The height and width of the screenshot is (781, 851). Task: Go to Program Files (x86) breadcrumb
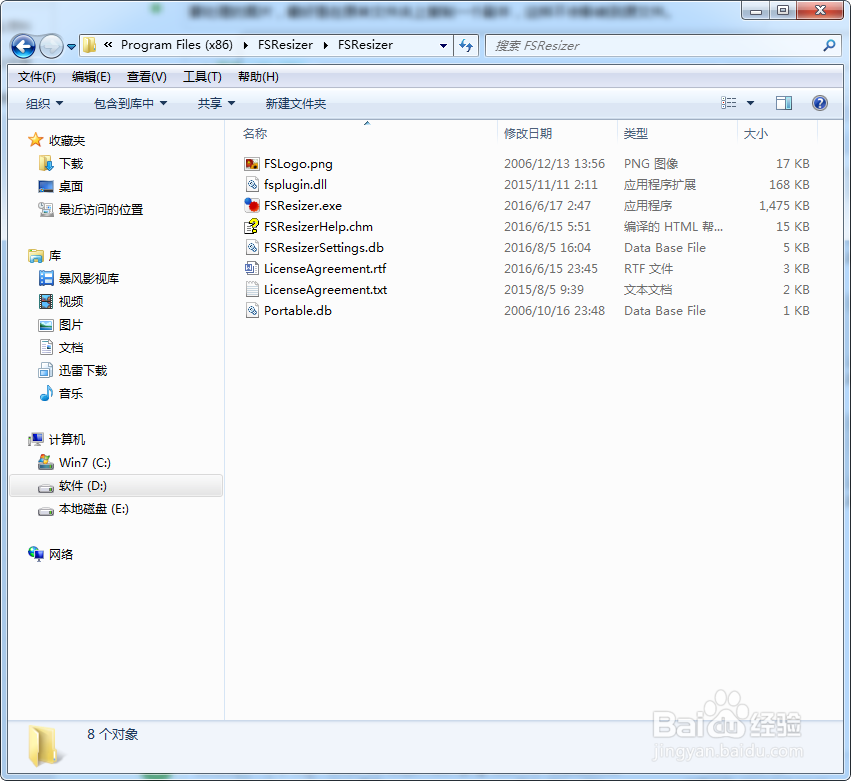coord(176,45)
